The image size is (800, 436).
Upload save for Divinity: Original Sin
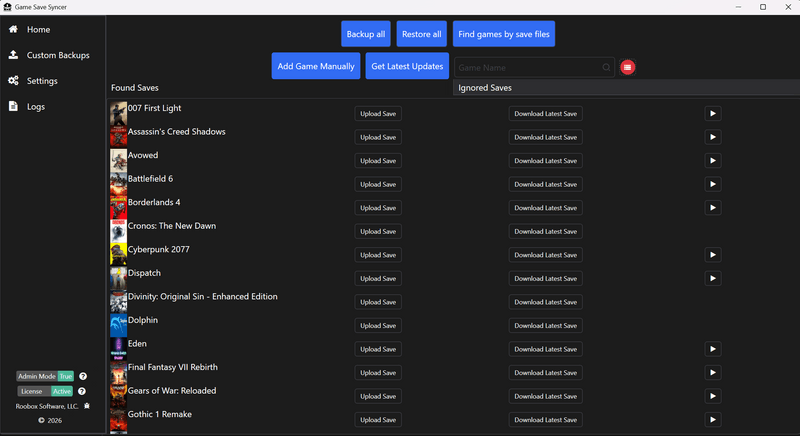tap(378, 302)
